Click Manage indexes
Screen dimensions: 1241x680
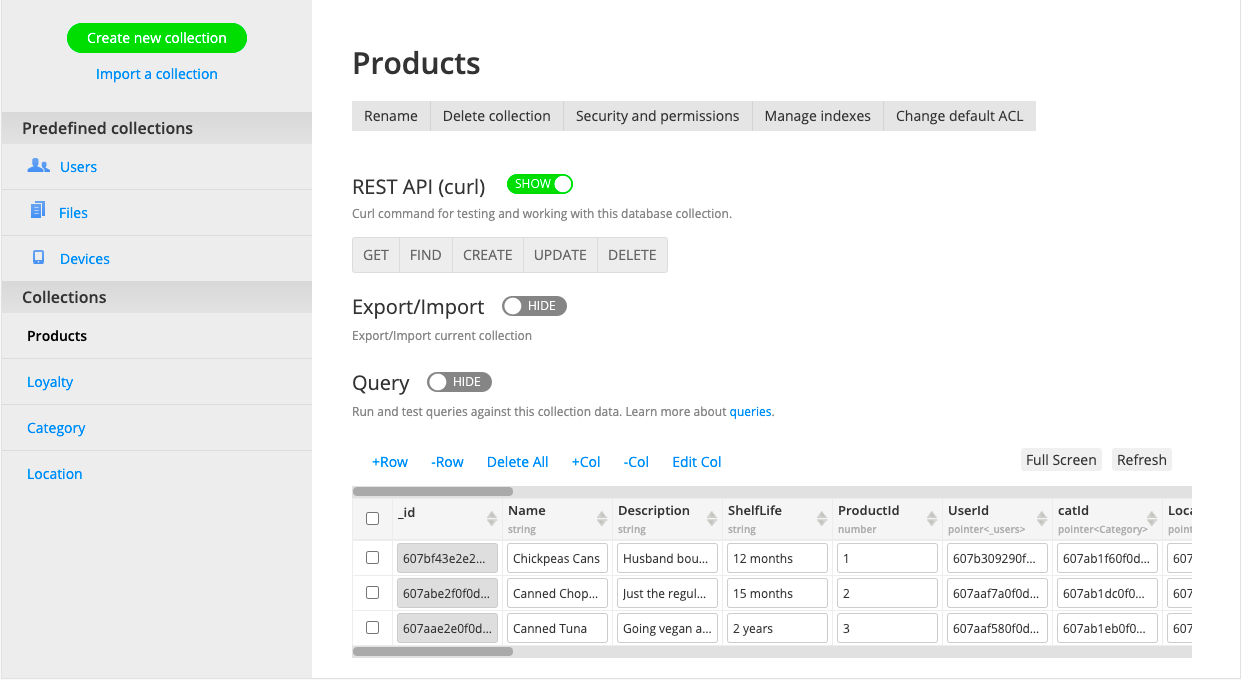[818, 116]
